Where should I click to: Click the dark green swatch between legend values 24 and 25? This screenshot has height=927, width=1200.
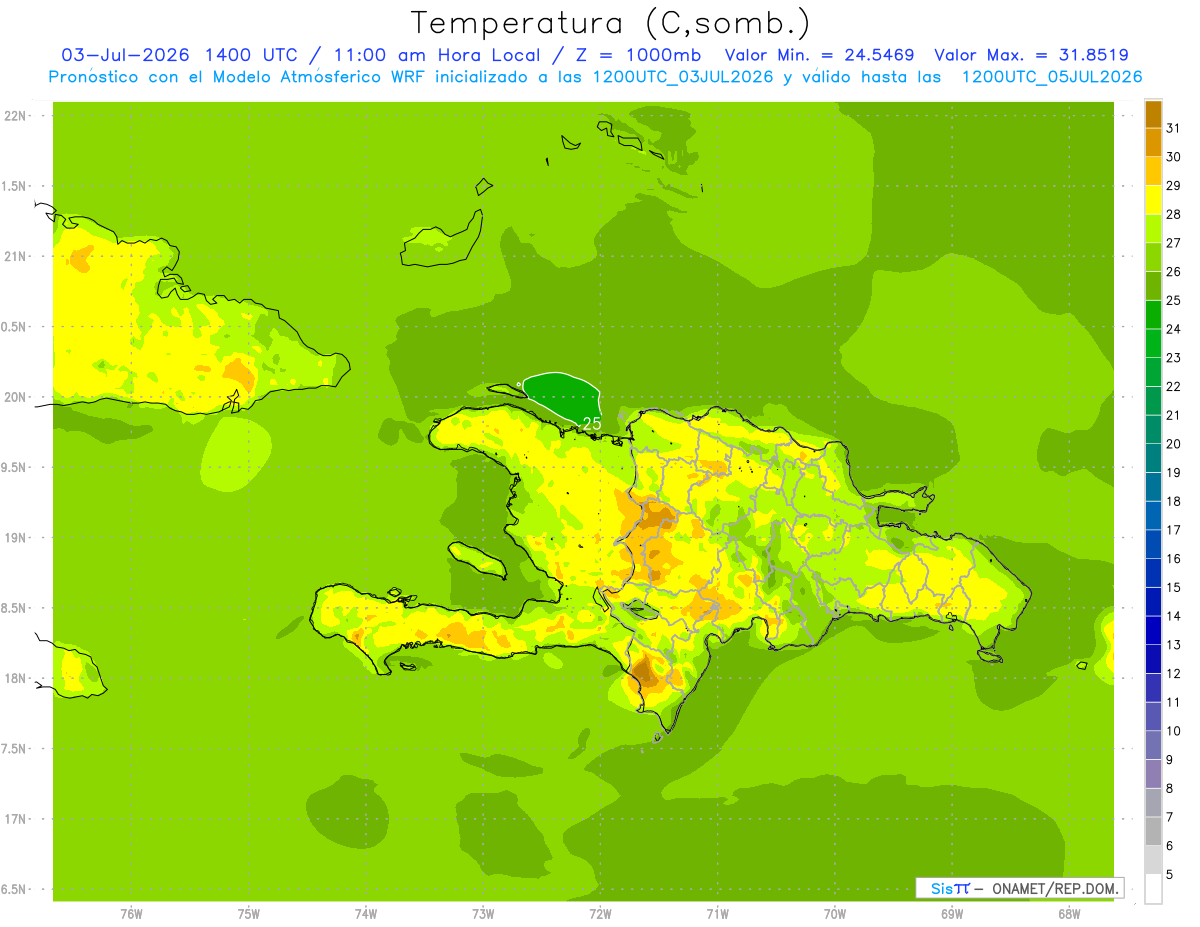tap(1153, 315)
